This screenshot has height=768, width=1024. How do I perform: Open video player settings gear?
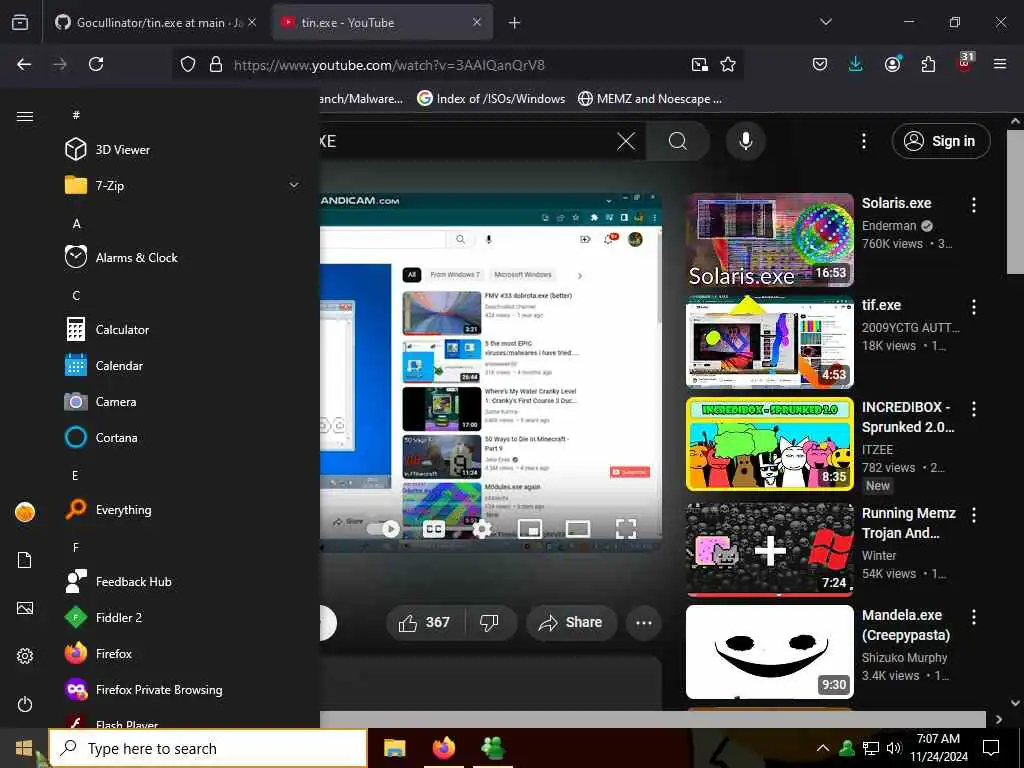click(x=481, y=528)
